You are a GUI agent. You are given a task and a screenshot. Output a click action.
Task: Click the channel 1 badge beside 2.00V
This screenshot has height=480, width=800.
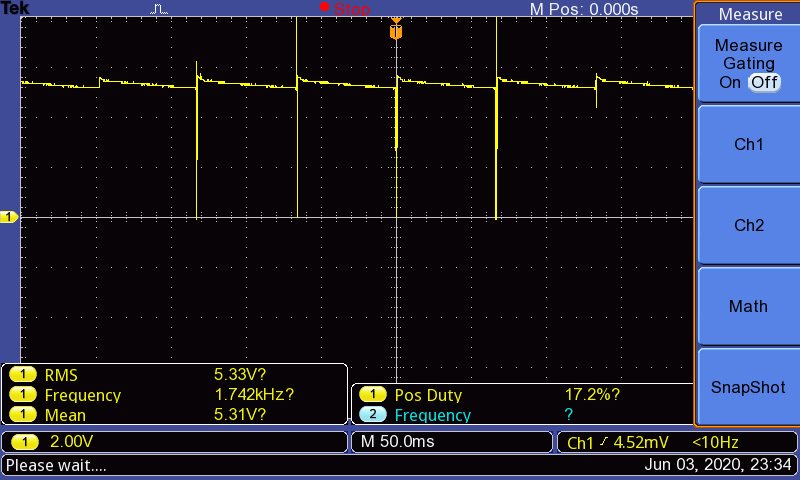24,442
